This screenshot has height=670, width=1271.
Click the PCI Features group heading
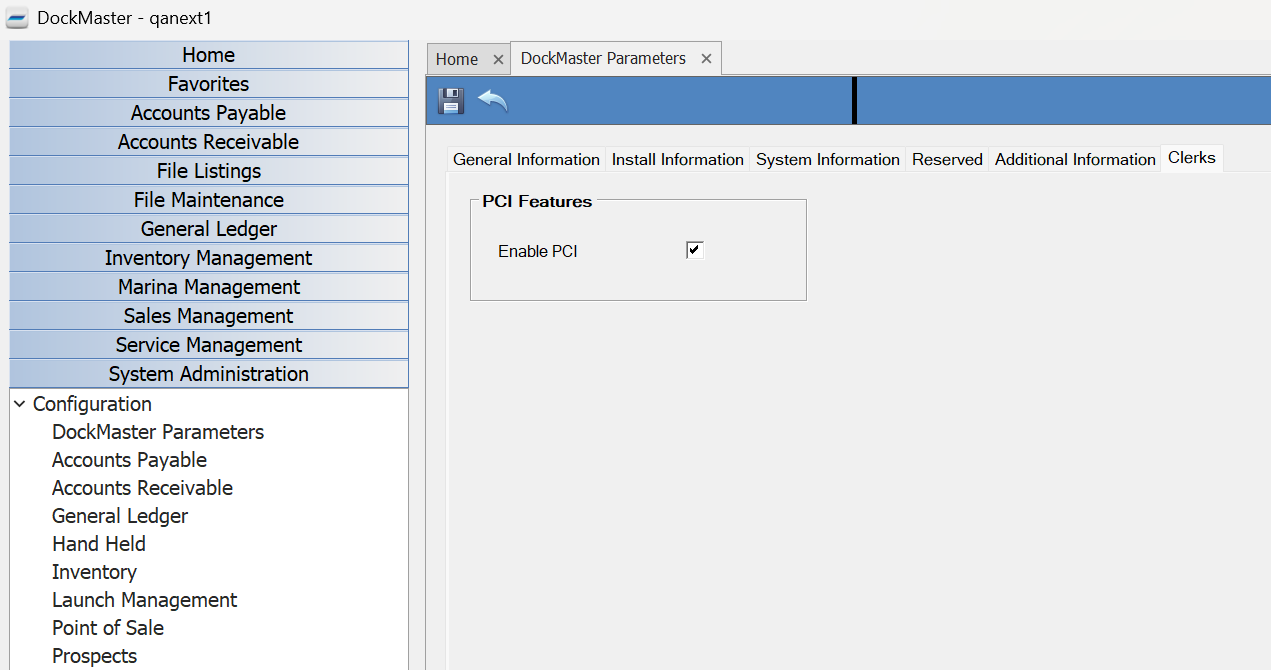tap(537, 201)
